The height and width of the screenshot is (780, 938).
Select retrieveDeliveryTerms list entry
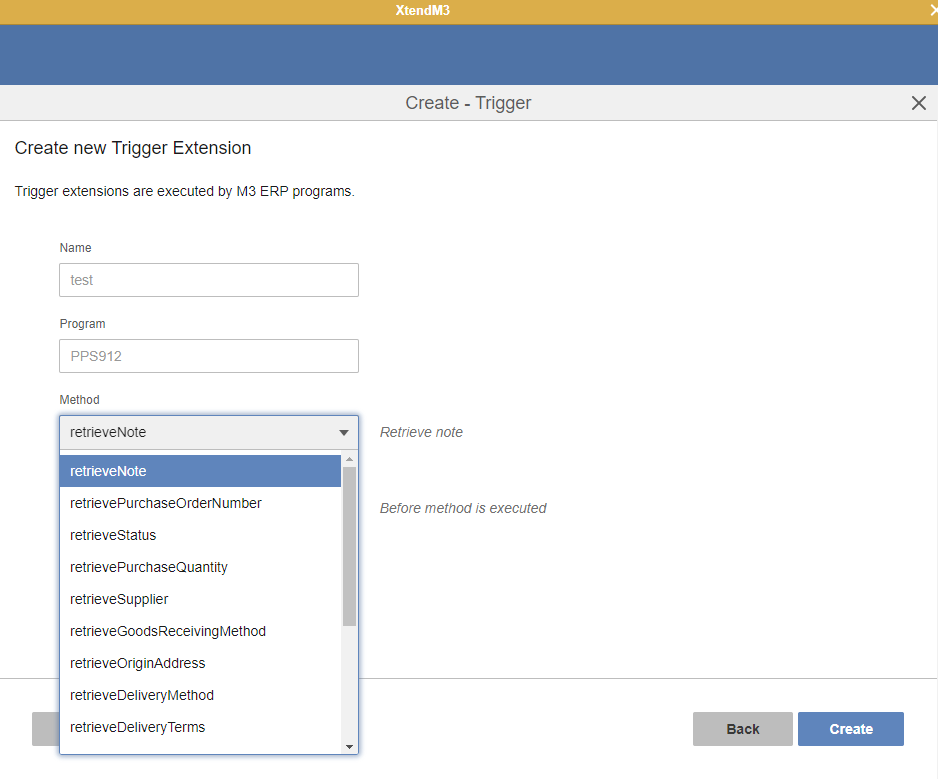click(x=200, y=727)
